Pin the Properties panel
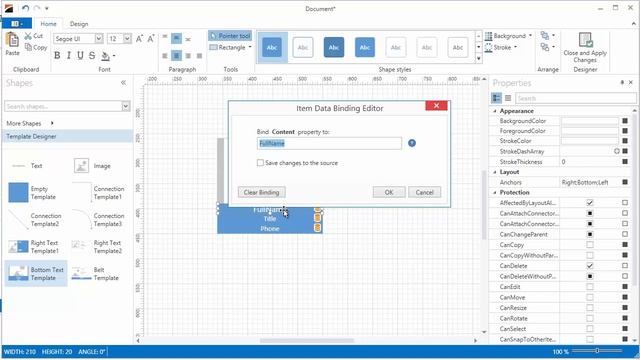Screen dimensions: 640x360 pyautogui.click(x=622, y=82)
